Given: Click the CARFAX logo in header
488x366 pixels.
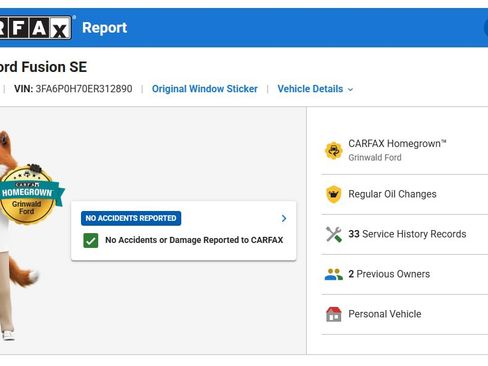Looking at the screenshot, I should pos(35,28).
